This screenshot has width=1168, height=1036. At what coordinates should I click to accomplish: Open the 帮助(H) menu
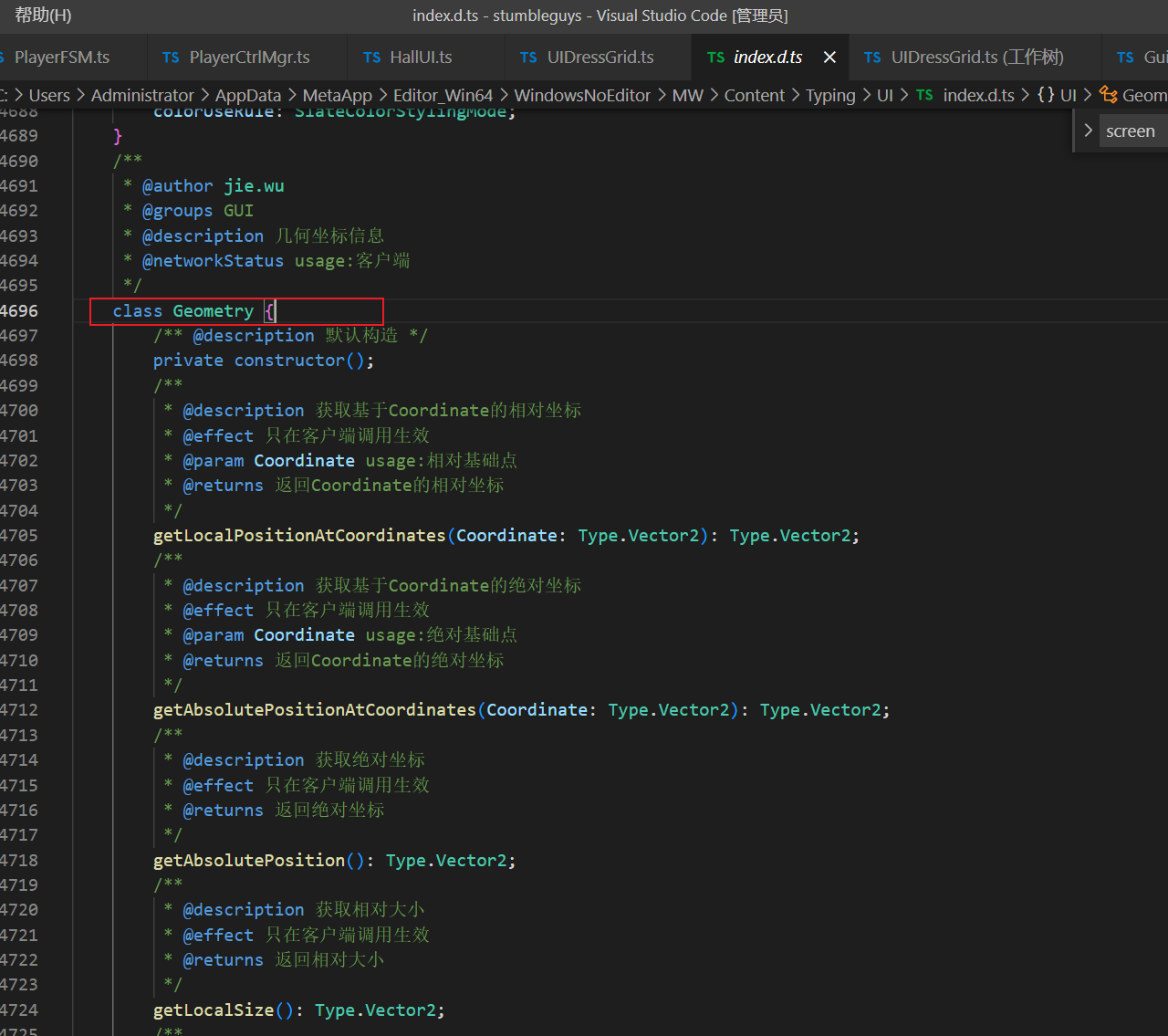click(43, 16)
